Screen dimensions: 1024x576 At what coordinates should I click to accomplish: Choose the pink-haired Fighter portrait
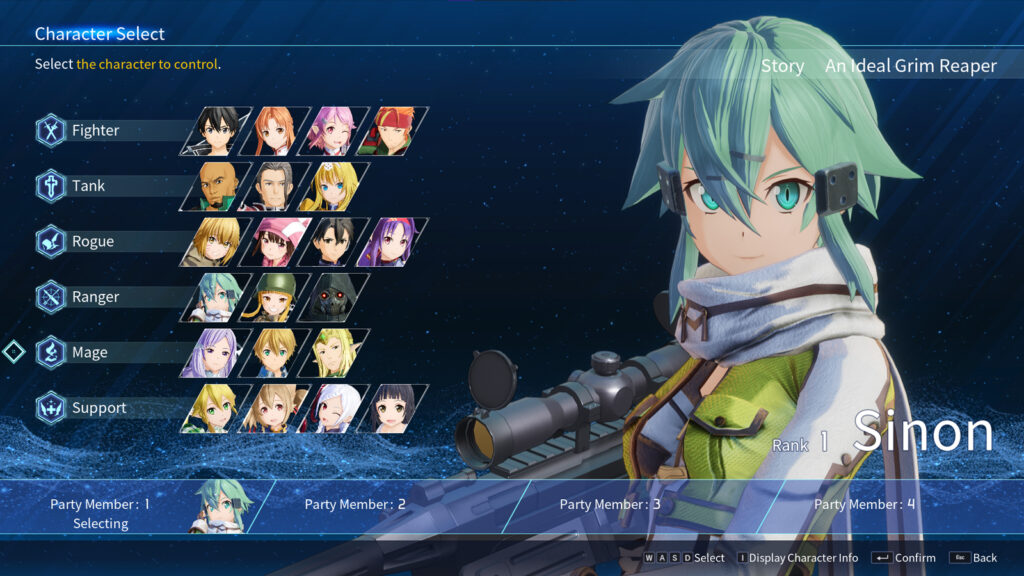click(333, 131)
